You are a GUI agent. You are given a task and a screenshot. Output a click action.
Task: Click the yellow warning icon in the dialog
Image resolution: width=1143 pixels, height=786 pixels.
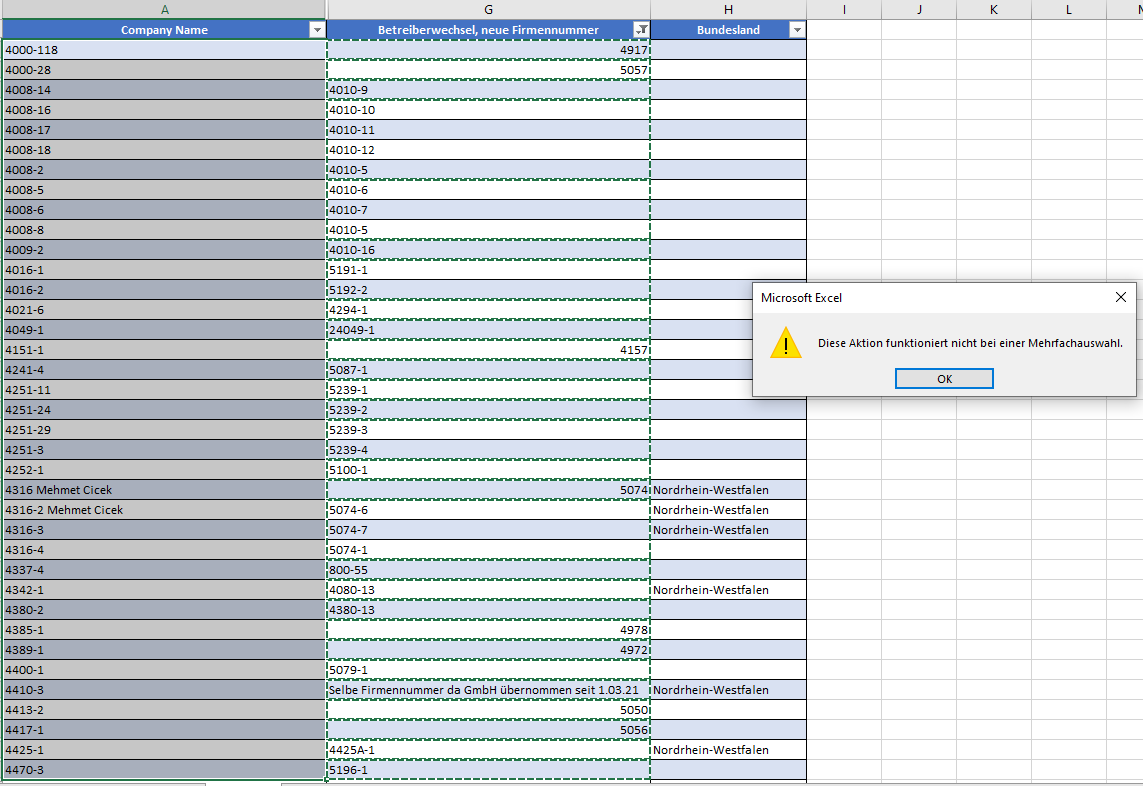[x=786, y=343]
